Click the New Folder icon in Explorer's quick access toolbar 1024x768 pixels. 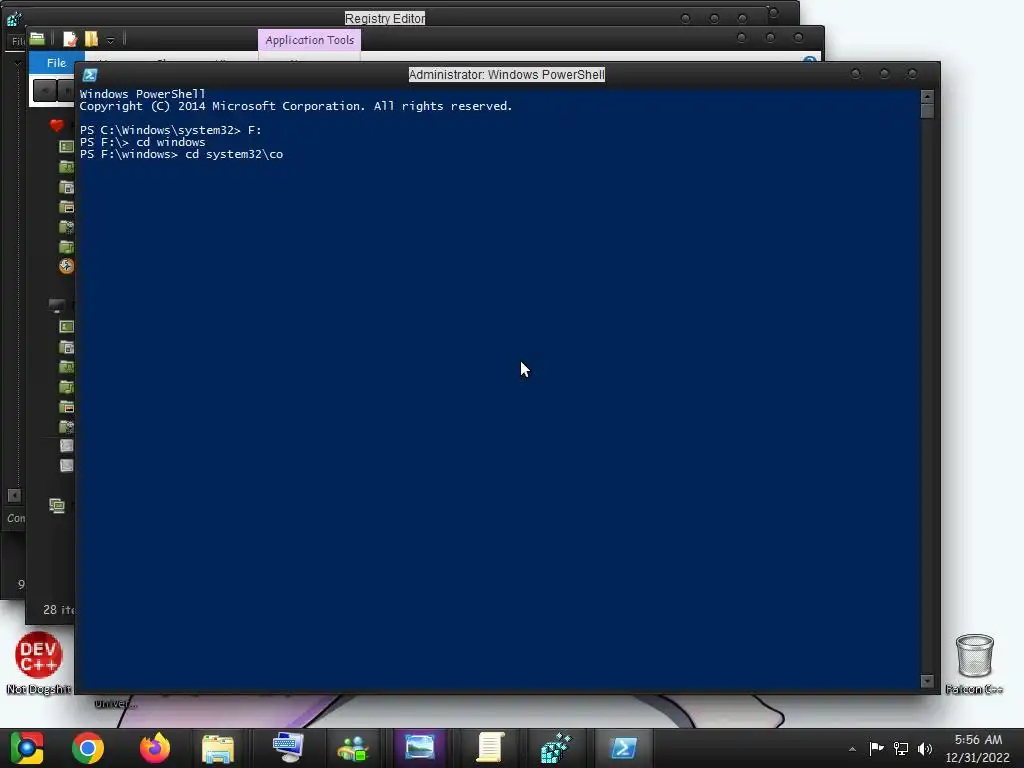pyautogui.click(x=91, y=39)
